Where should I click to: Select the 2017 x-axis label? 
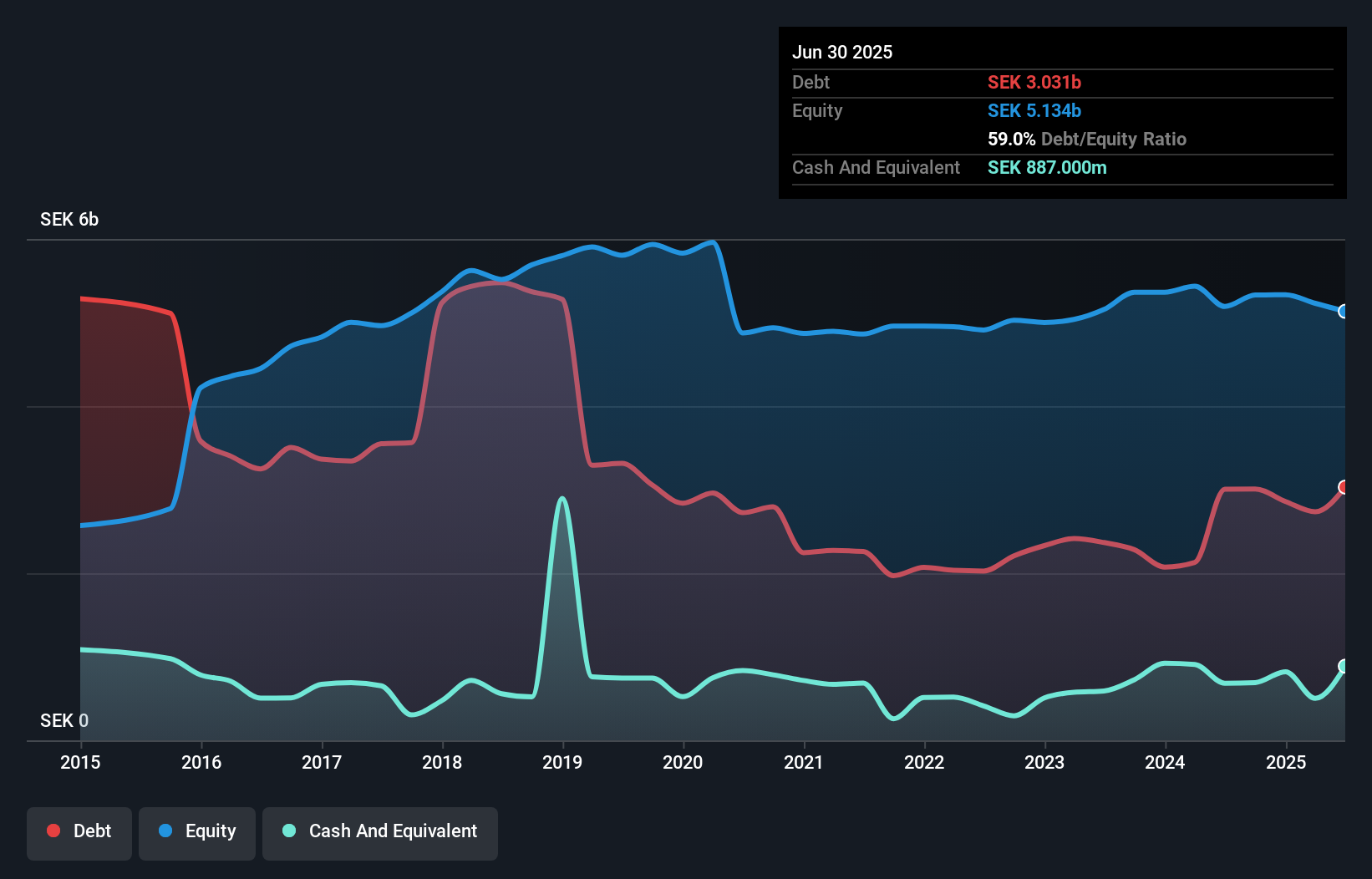click(x=322, y=762)
